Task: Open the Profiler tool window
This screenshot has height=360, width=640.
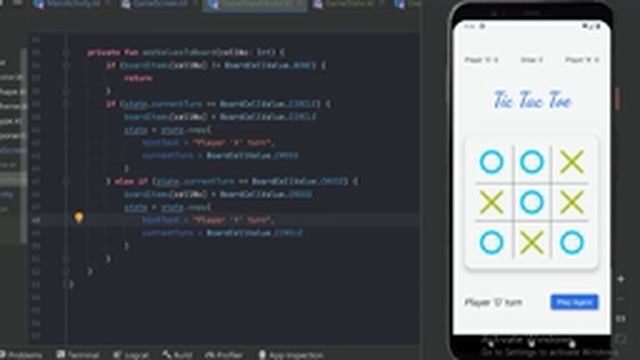Action: 224,355
